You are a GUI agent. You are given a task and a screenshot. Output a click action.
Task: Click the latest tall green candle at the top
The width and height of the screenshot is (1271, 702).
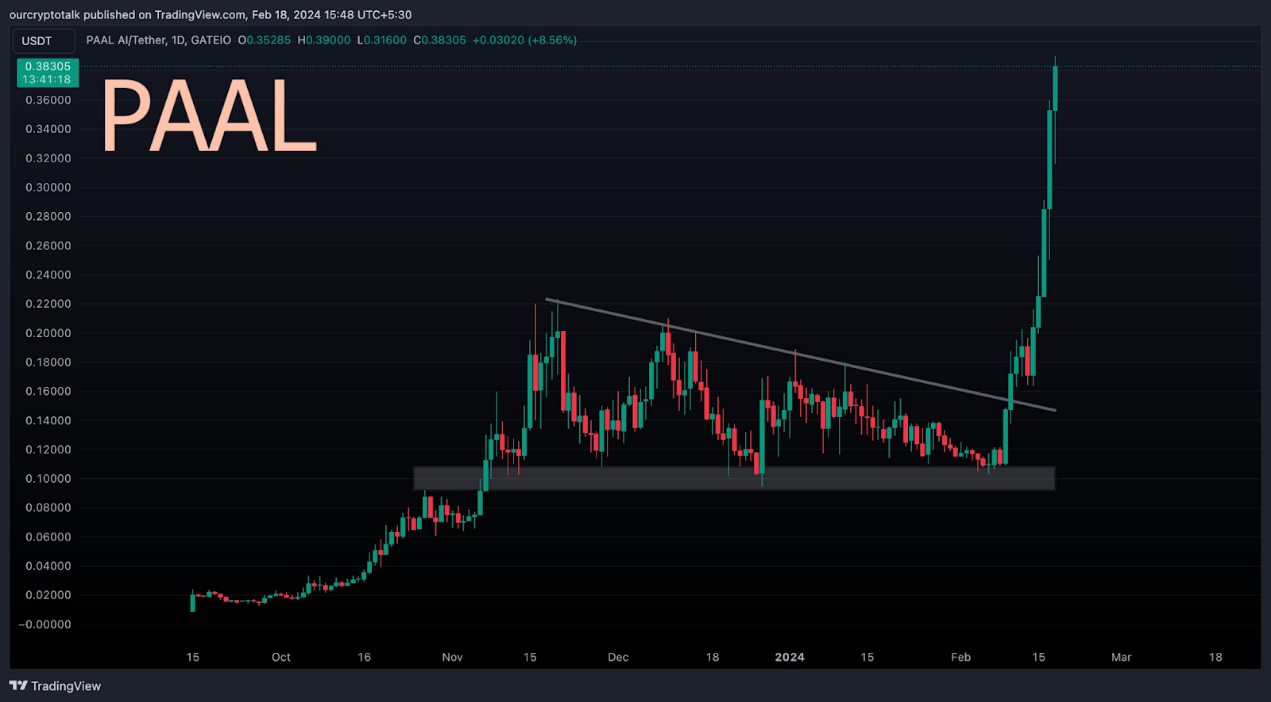[1055, 90]
